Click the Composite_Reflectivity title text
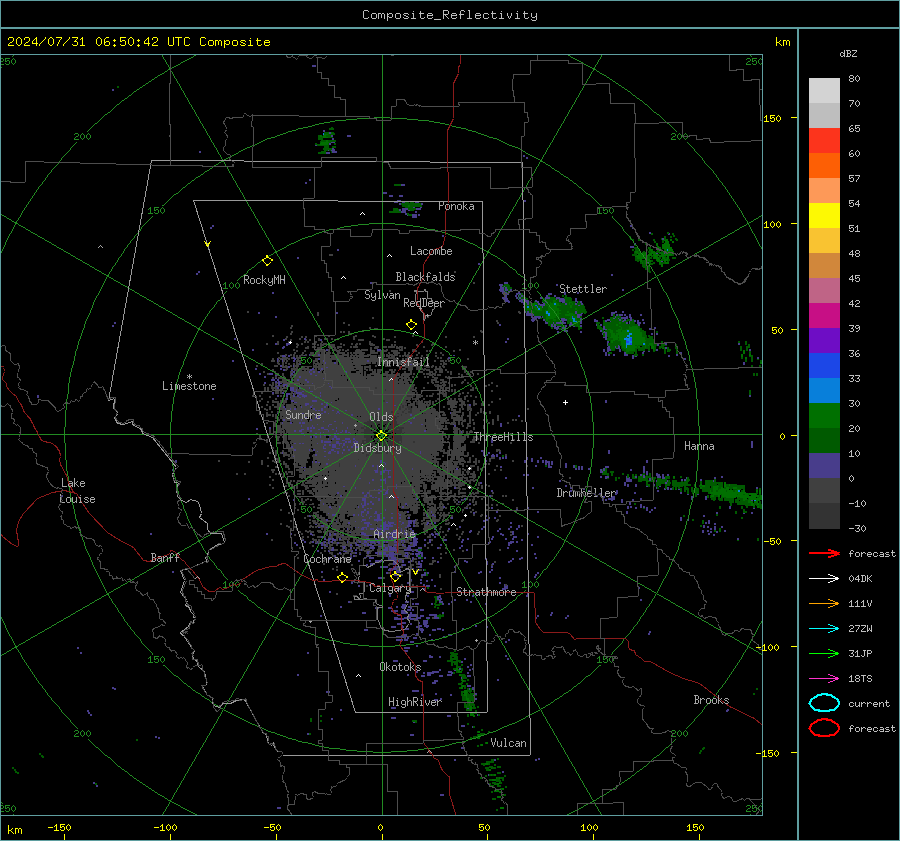This screenshot has width=900, height=841. click(x=449, y=15)
